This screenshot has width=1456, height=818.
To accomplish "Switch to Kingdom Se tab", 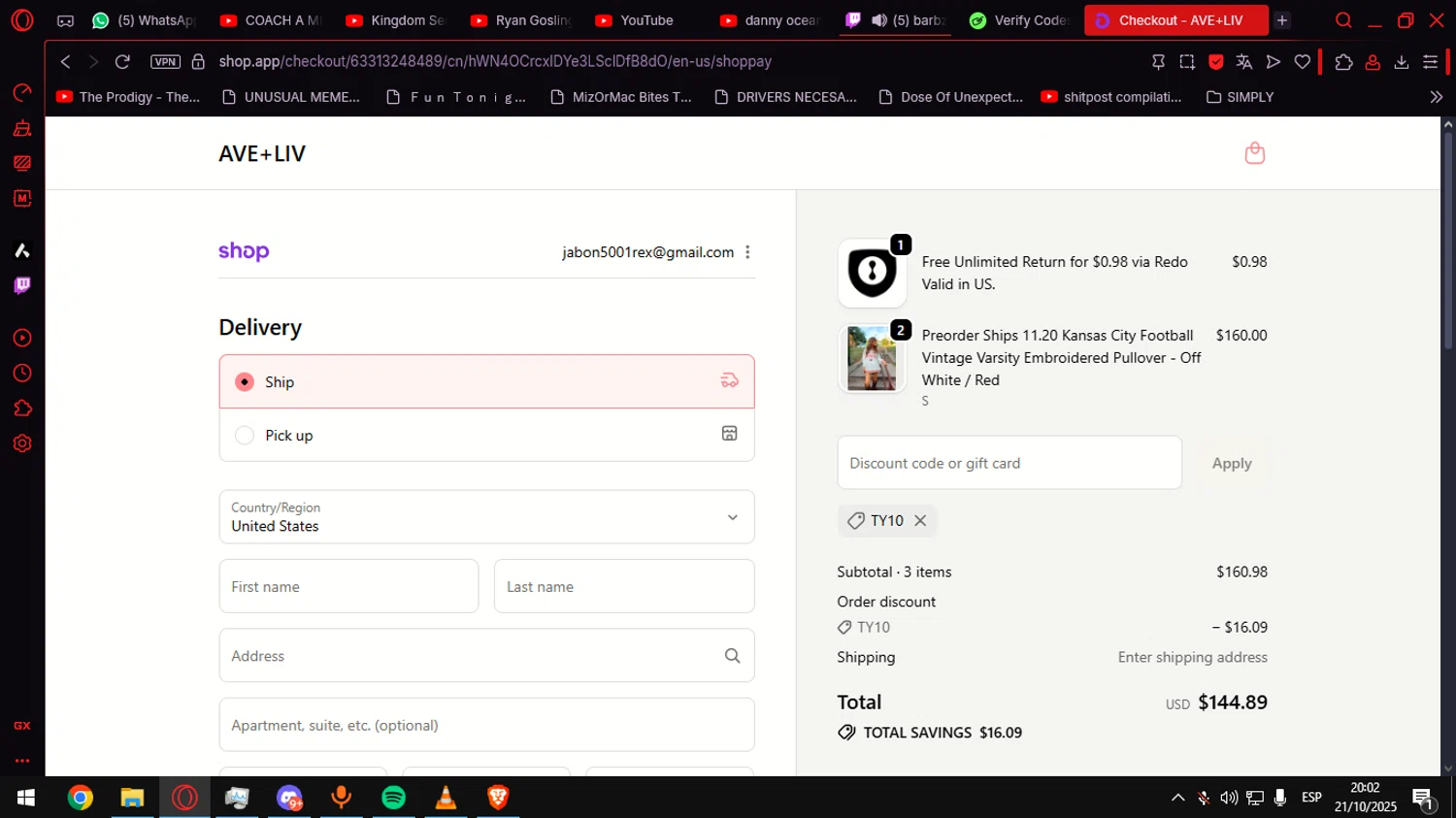I will pos(396,20).
